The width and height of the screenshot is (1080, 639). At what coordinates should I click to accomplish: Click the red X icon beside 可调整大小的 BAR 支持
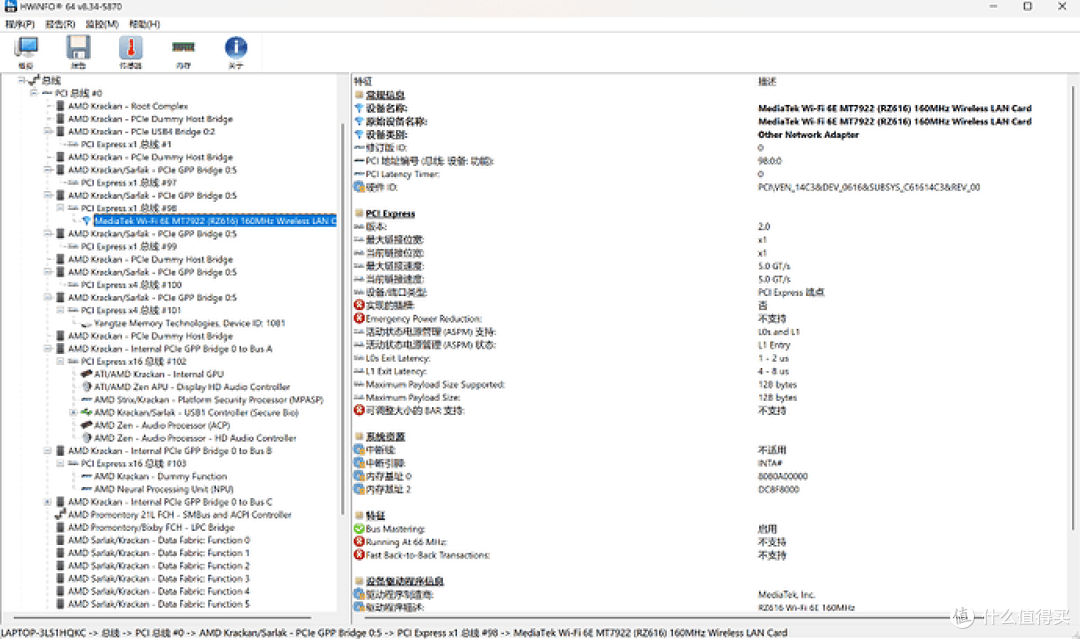(x=359, y=410)
